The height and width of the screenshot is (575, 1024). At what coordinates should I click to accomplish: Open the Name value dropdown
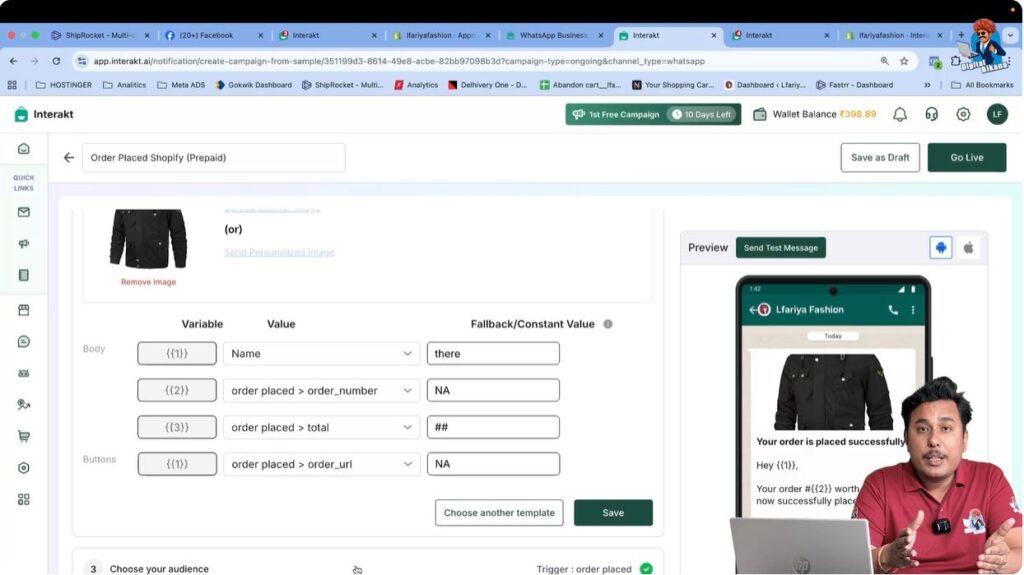321,353
